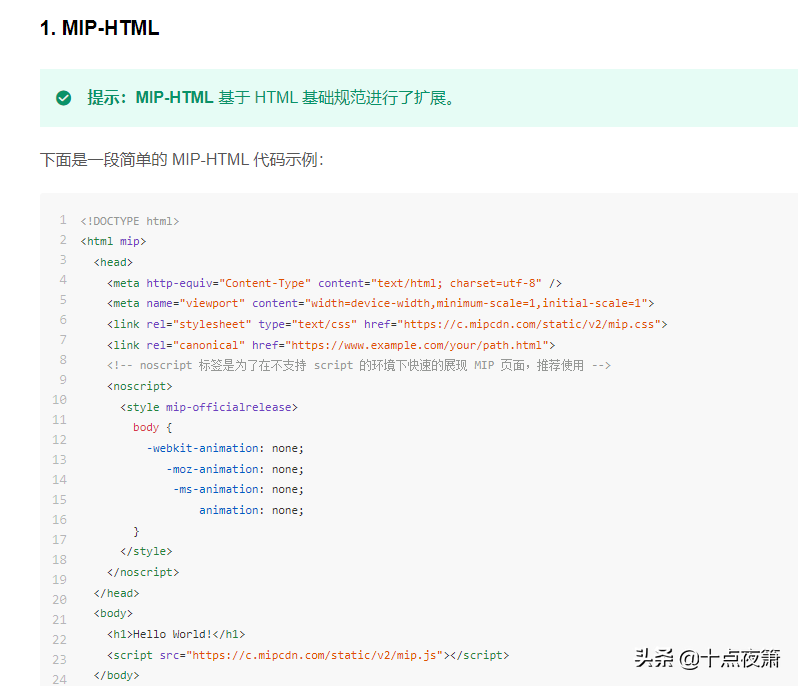
Task: Click the '<style mip-officialrelease>' line
Action: coord(209,408)
